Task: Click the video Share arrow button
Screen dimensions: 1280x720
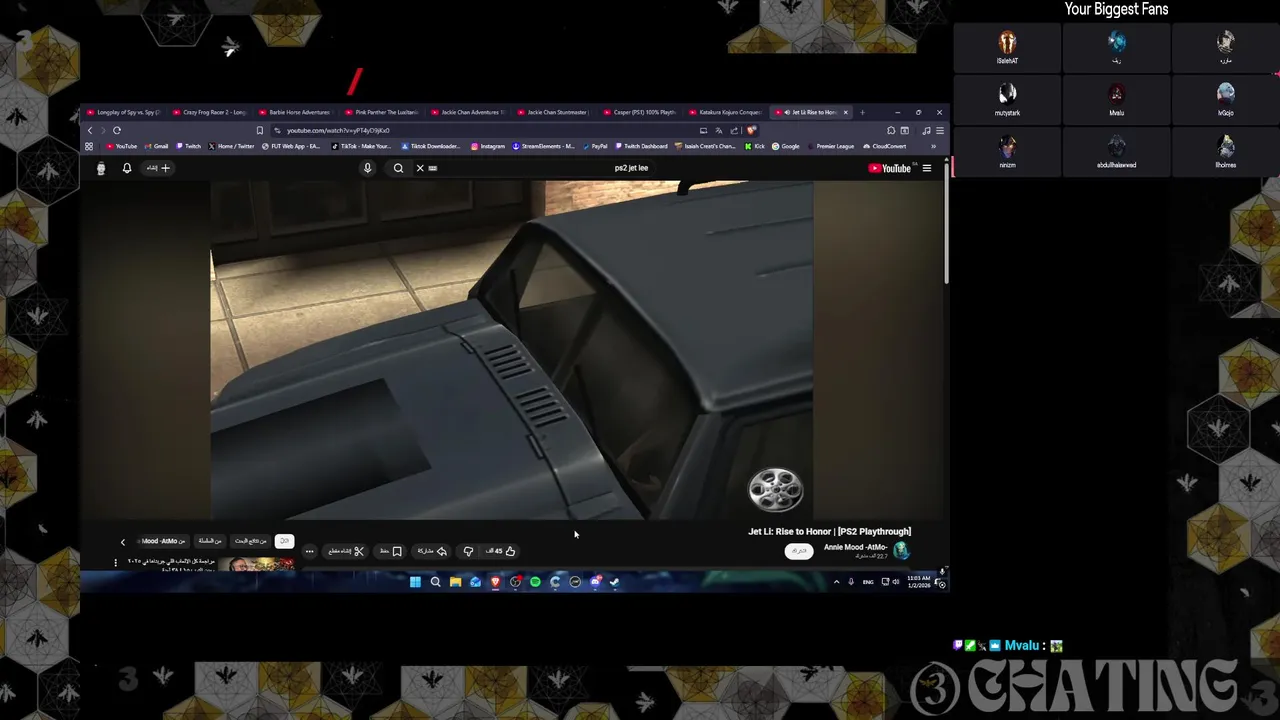Action: (x=432, y=551)
